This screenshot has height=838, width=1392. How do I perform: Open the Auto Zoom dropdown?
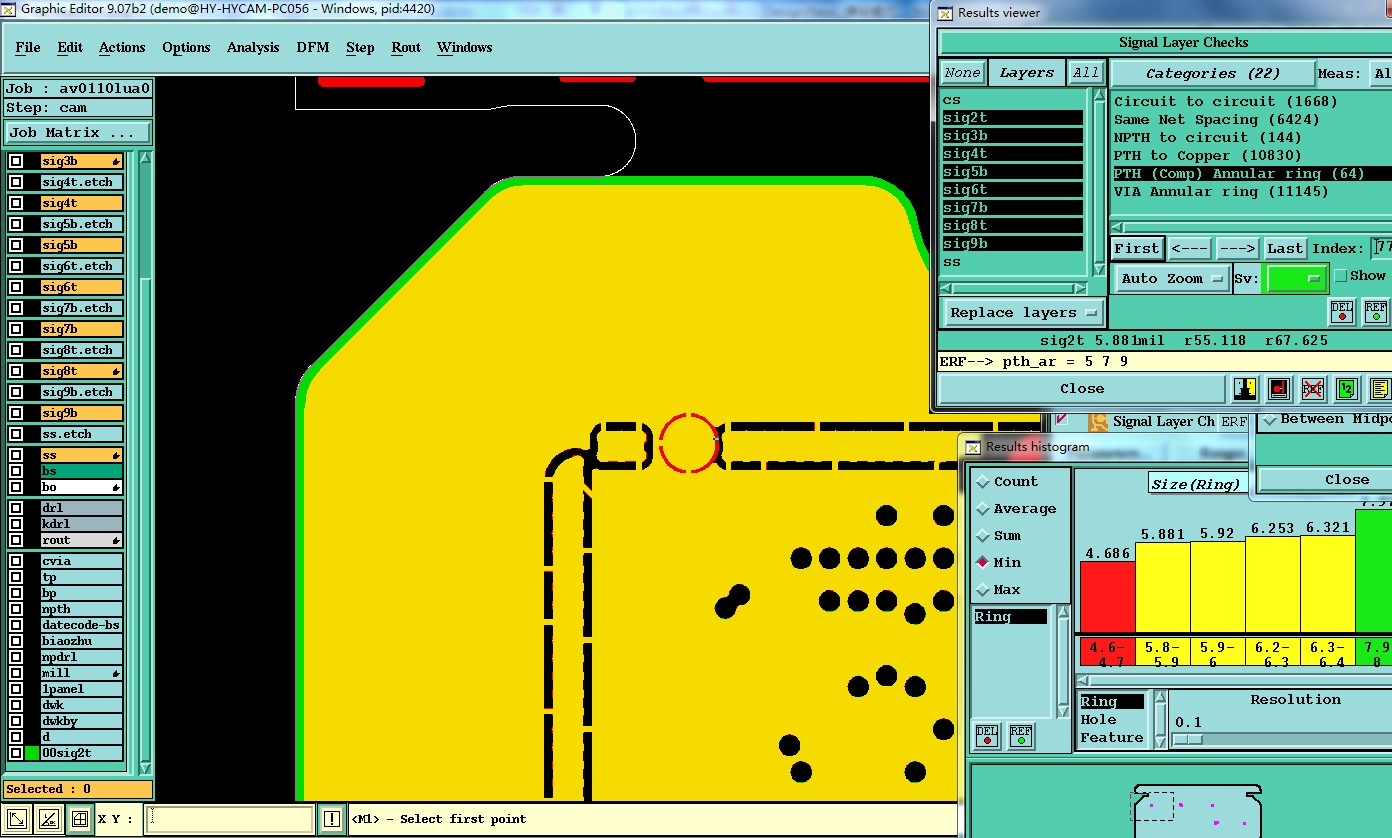tap(1172, 279)
